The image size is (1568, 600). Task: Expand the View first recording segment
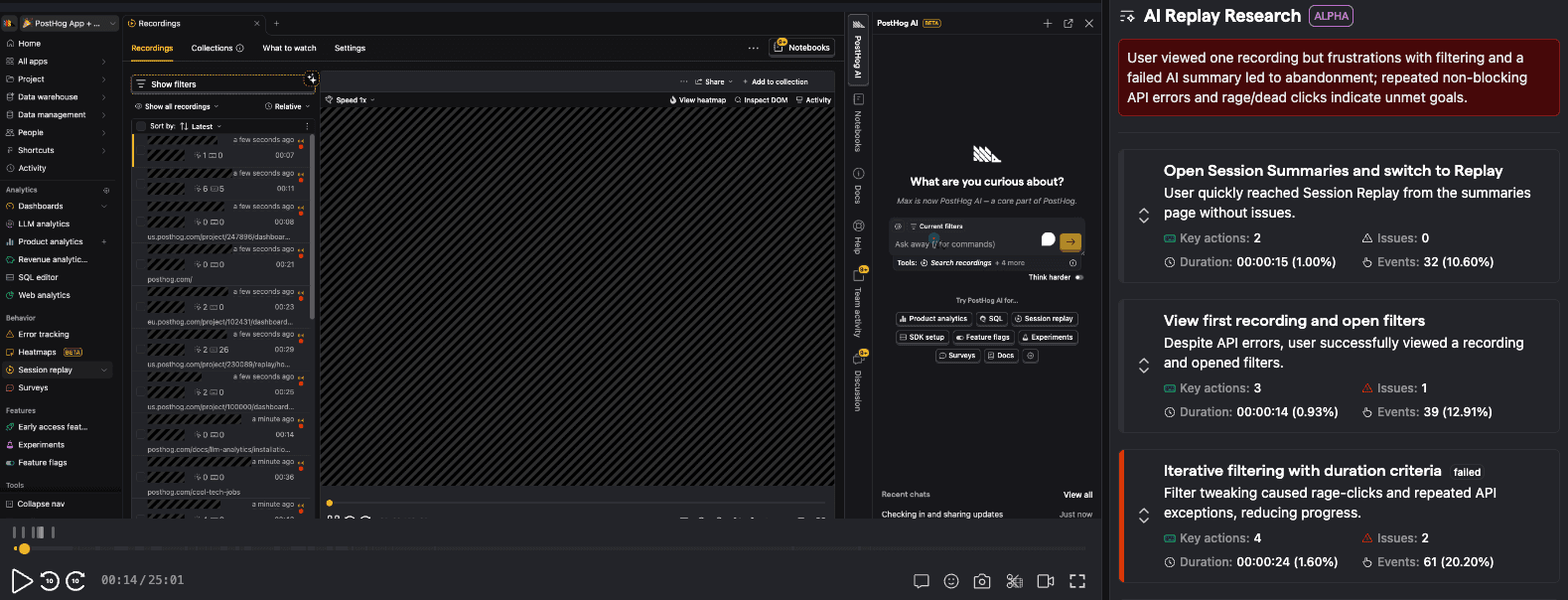pos(1144,366)
